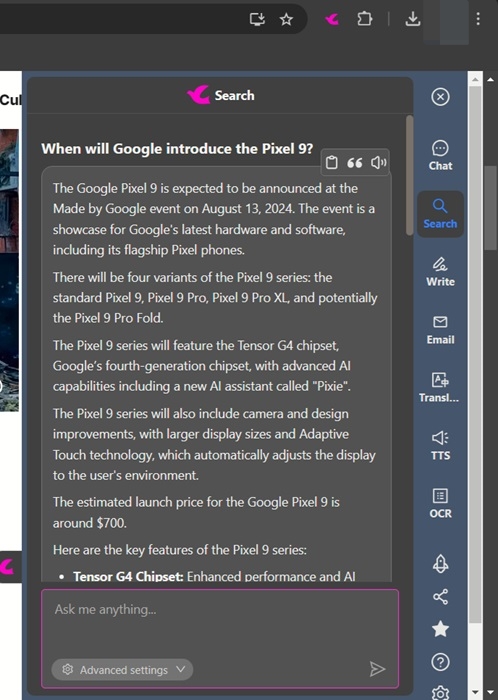Click the text 'Tensor G4 Chipset:' bullet

click(x=128, y=576)
